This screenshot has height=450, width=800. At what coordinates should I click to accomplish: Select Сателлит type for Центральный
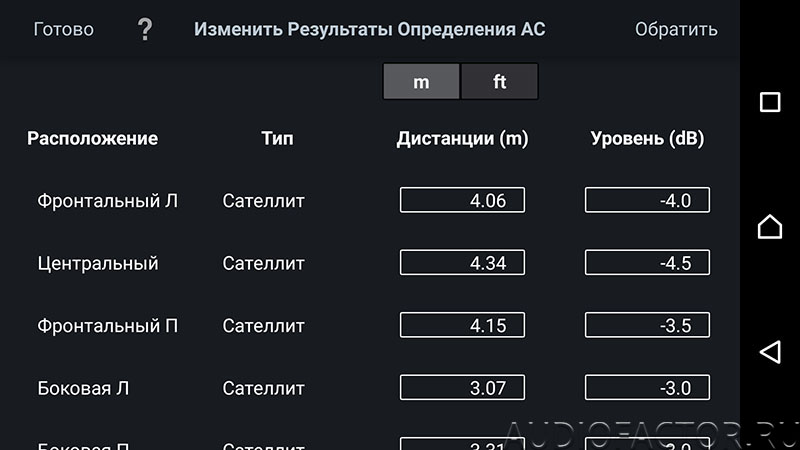[263, 263]
